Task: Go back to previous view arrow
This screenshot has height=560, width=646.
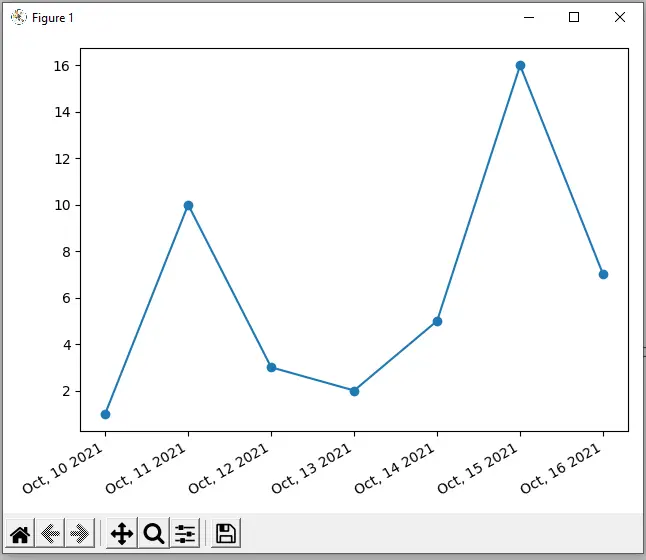Action: [50, 534]
